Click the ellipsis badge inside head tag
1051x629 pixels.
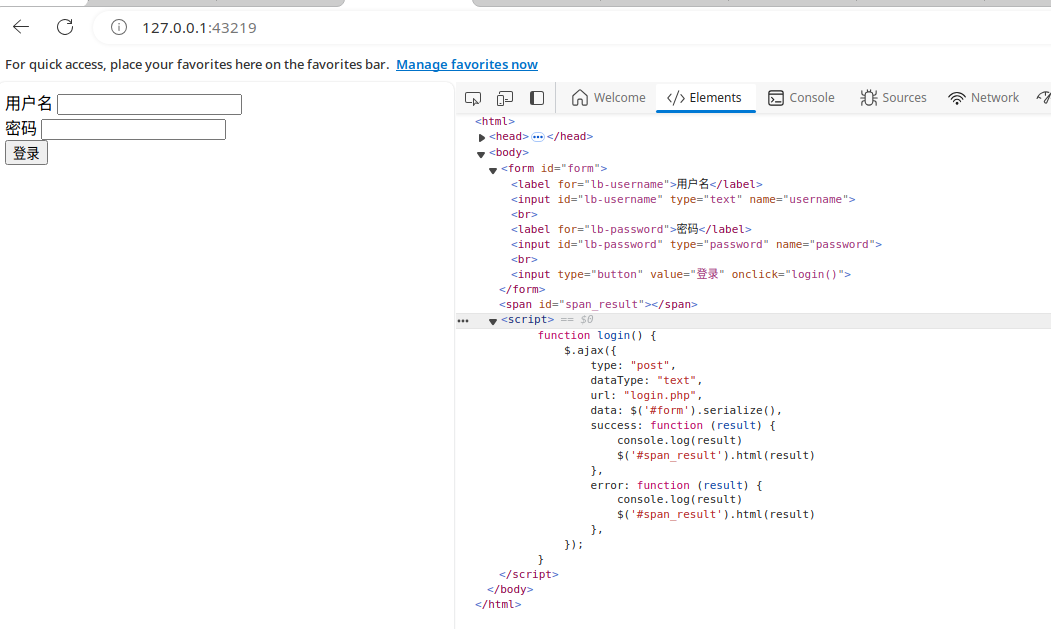coord(538,137)
